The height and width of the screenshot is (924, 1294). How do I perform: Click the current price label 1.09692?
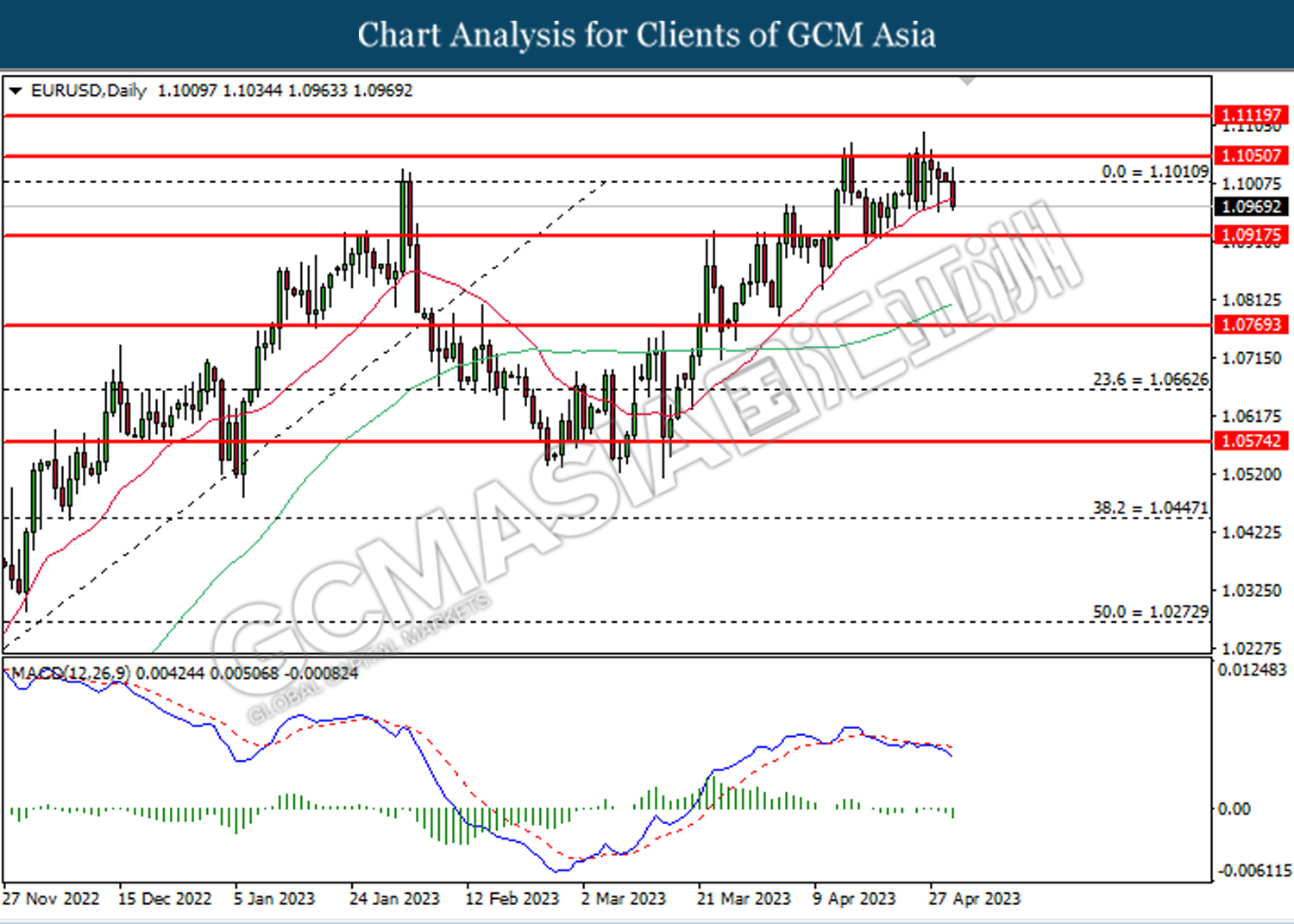tap(1251, 206)
